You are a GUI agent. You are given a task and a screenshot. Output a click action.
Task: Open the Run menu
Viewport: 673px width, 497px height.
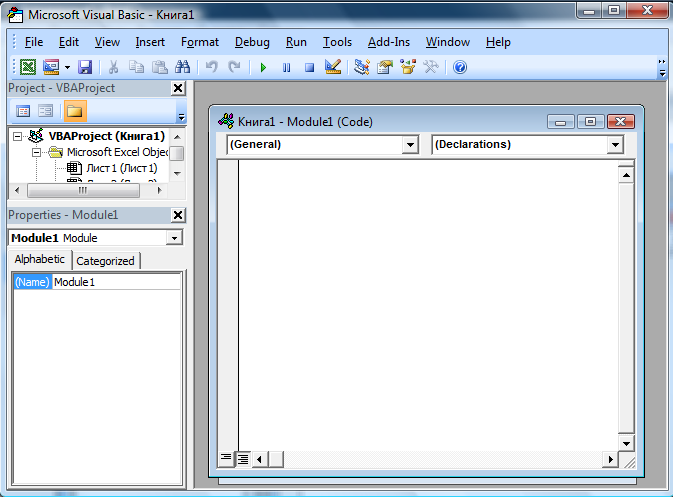(296, 42)
